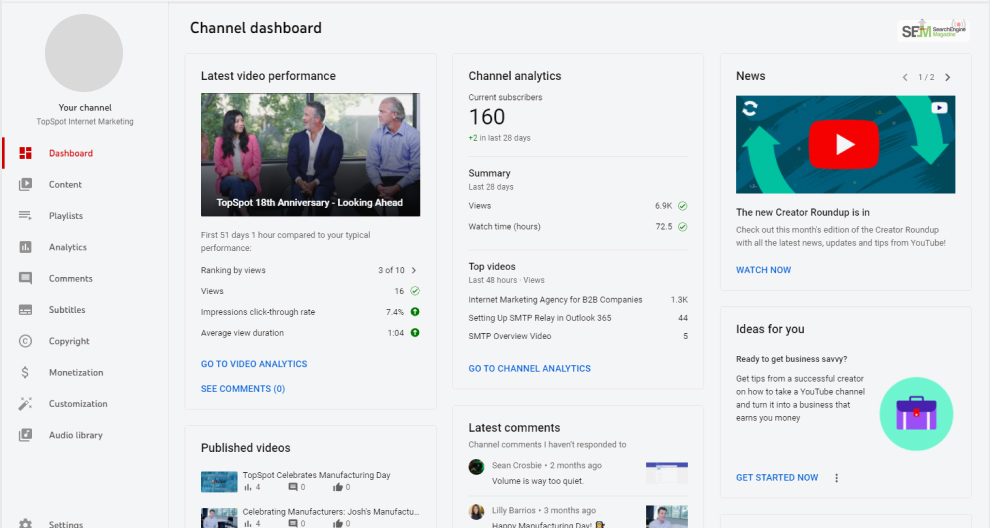Select Copyright in the sidebar
The height and width of the screenshot is (528, 990).
point(69,341)
